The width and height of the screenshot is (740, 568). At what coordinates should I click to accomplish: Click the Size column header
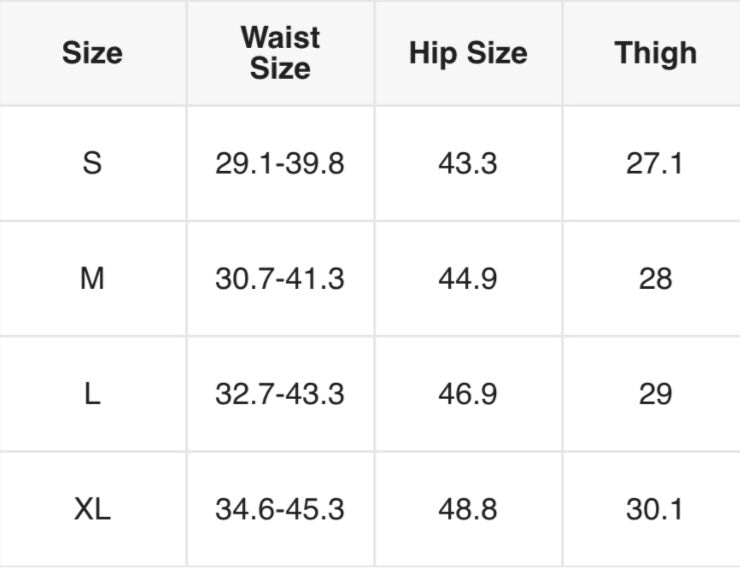click(92, 53)
